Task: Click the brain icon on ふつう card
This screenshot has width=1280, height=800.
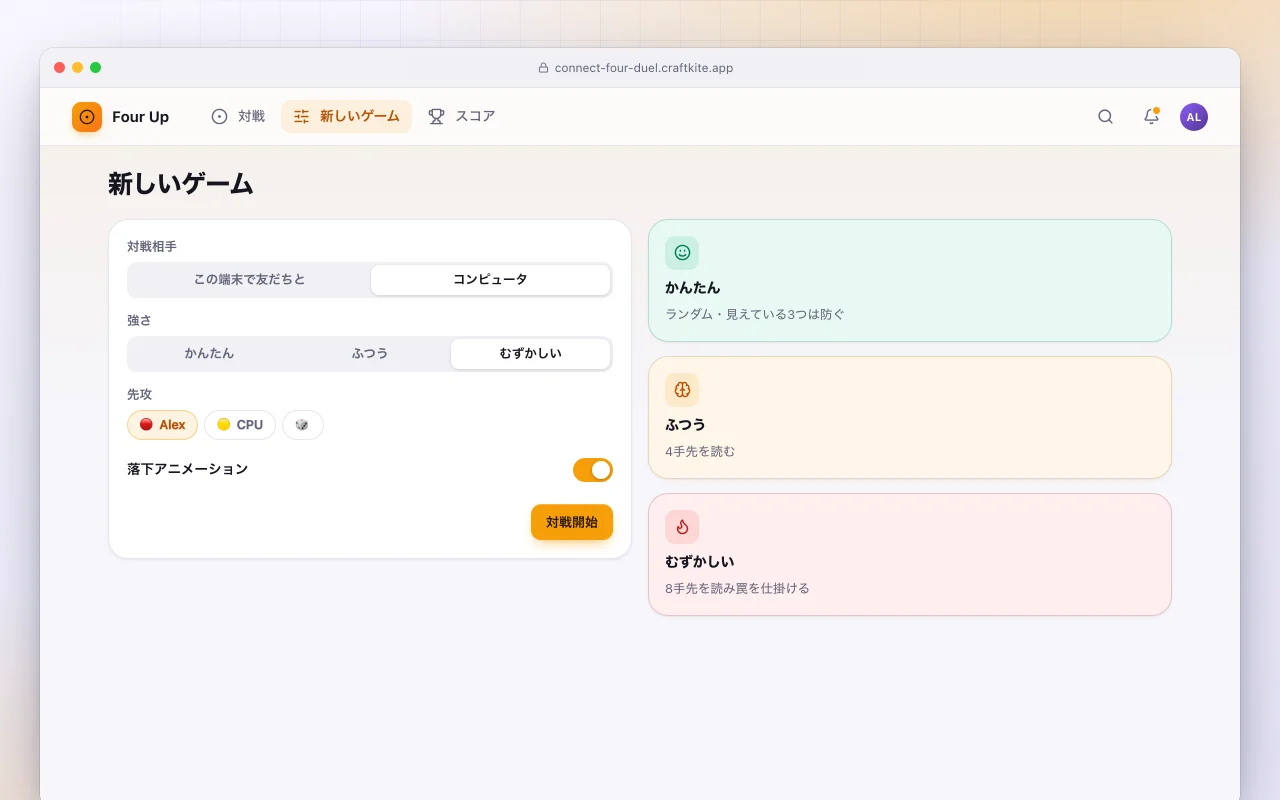Action: point(682,390)
